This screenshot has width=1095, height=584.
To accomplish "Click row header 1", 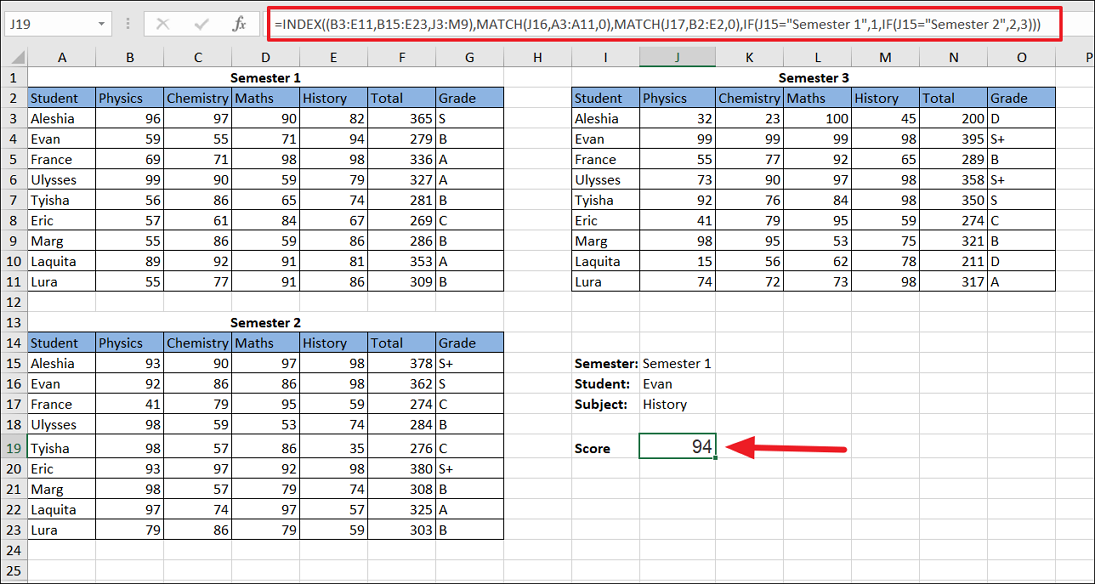I will tap(11, 77).
